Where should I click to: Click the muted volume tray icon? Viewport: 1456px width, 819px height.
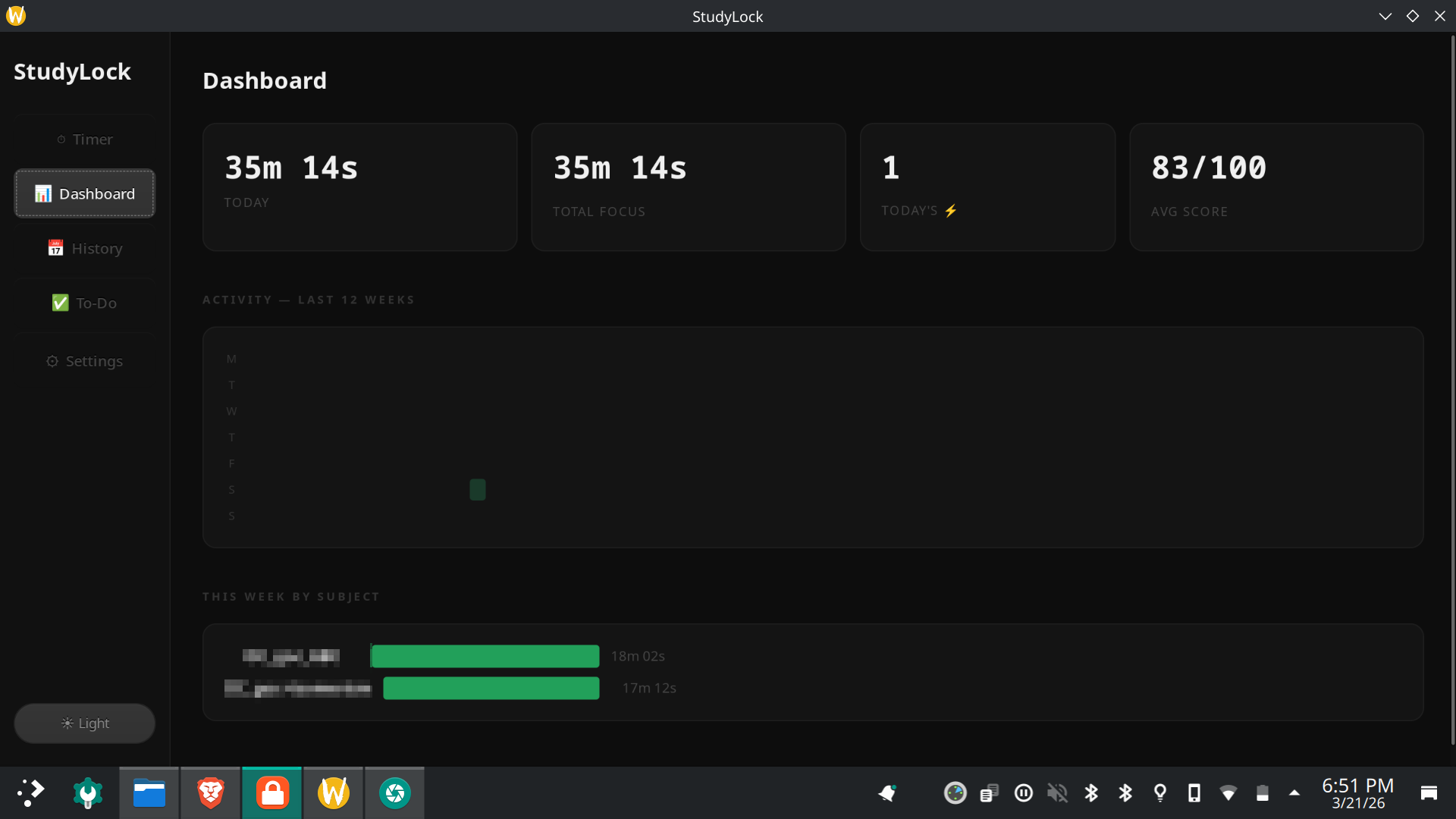coord(1057,793)
